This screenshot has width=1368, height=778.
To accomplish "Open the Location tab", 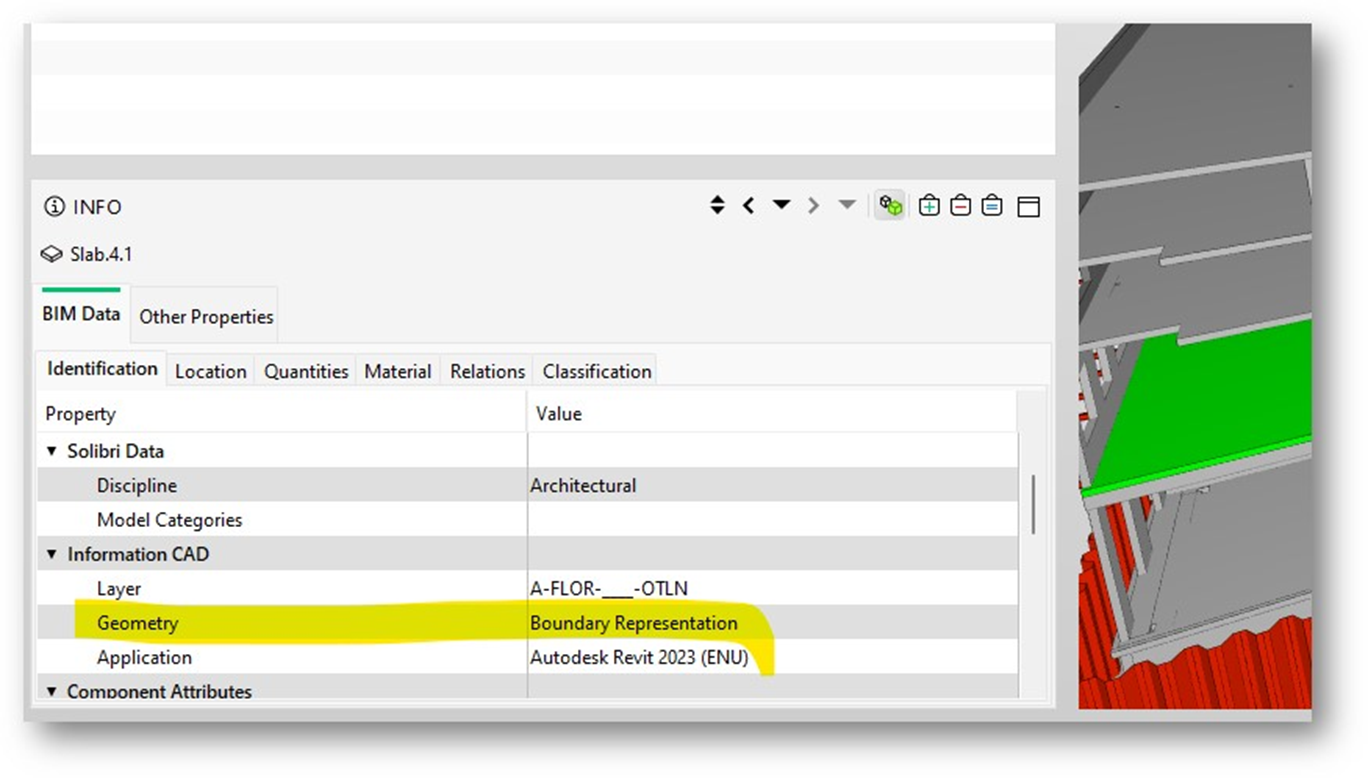I will pos(210,371).
